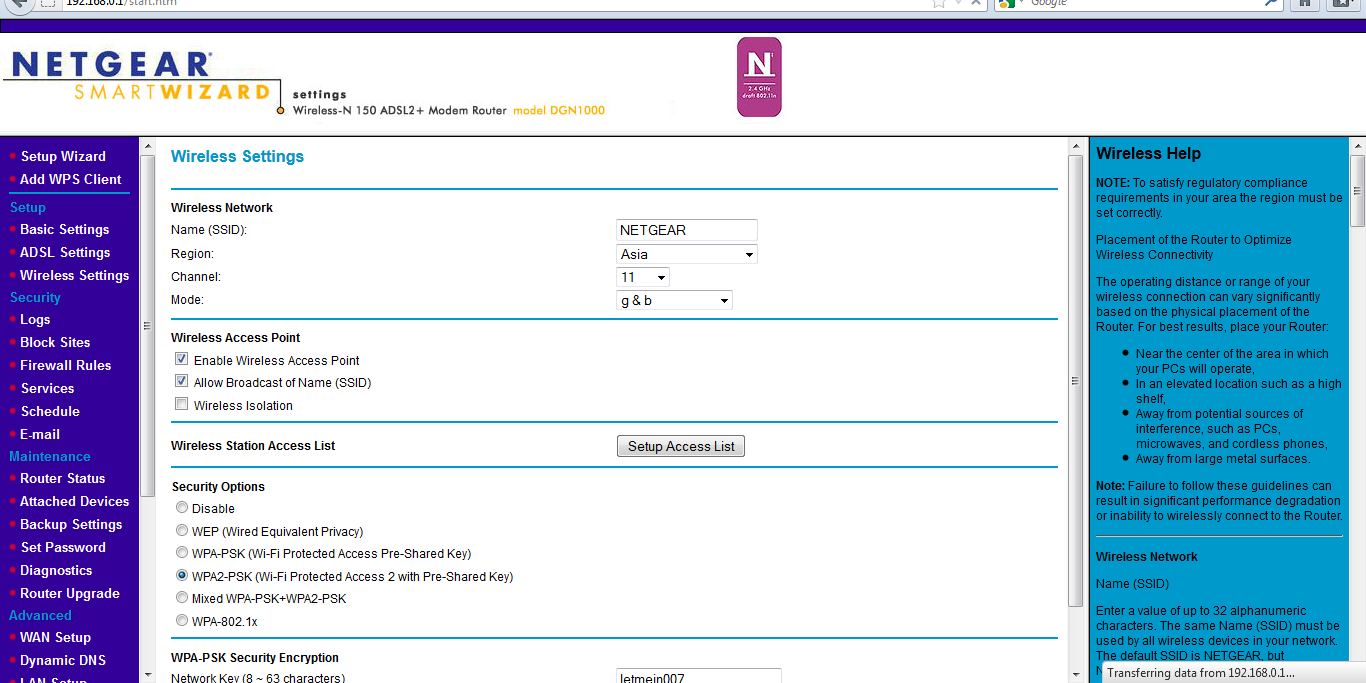Enable Wireless Isolation

[x=181, y=404]
